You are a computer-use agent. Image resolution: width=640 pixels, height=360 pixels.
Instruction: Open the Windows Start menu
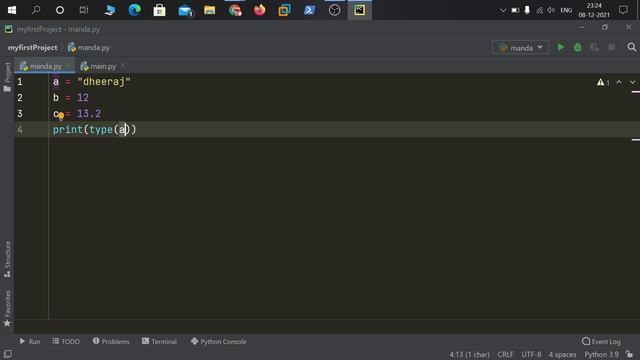[12, 10]
